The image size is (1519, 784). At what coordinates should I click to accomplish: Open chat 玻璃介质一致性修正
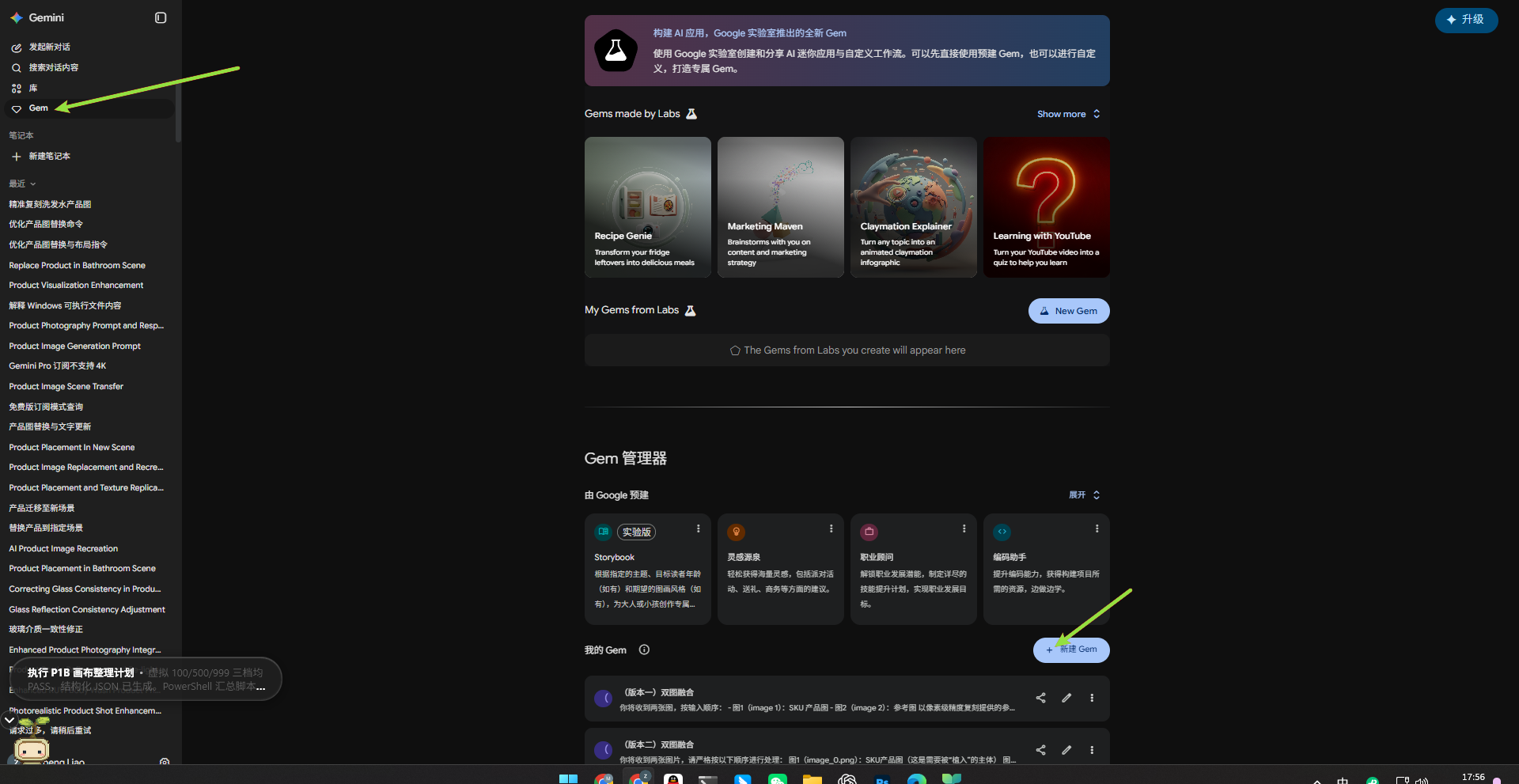click(x=46, y=630)
